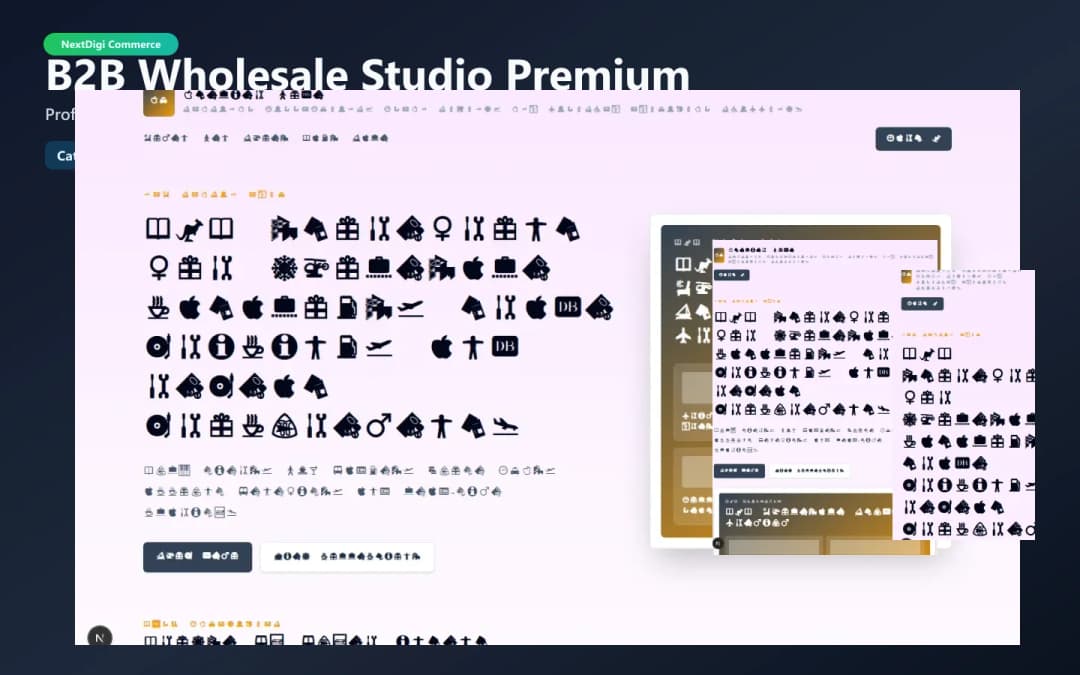The width and height of the screenshot is (1080, 675).
Task: Click the dark primary button below the hero text
Action: coord(198,557)
